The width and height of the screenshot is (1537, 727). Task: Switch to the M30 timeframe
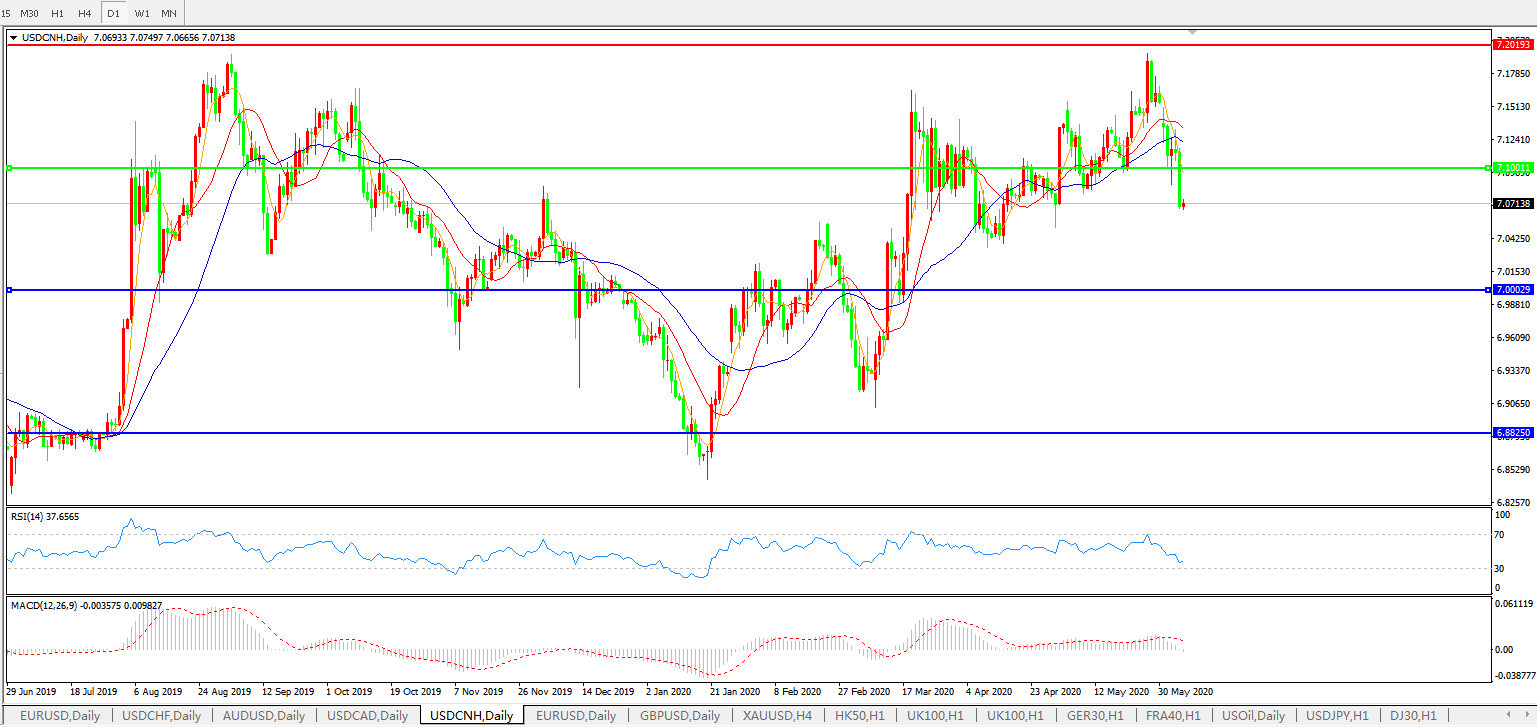point(29,13)
